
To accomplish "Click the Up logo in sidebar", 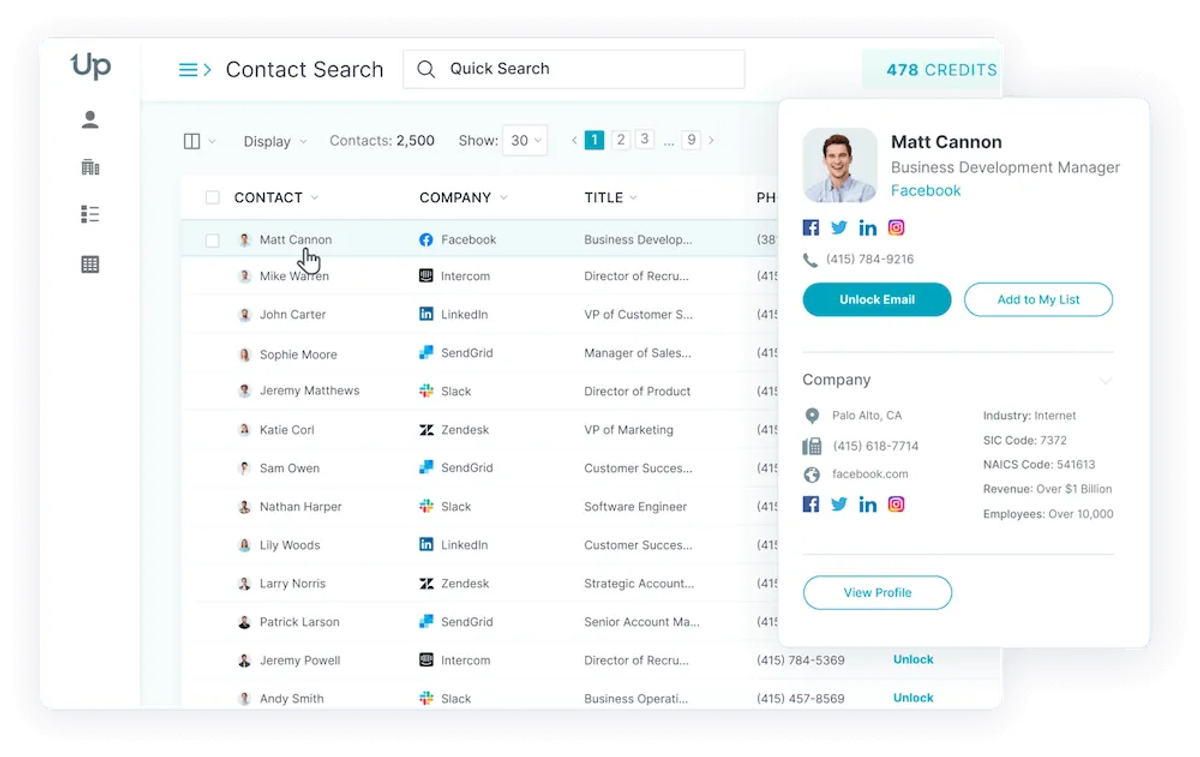I will [x=90, y=66].
